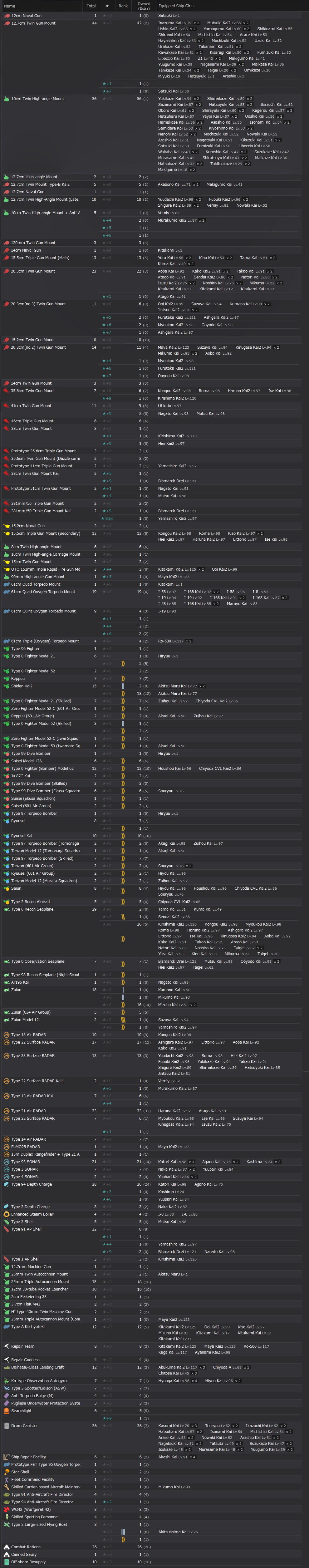309x1568 pixels.
Task: Click the Miyuki Lv.19 ship name
Action: coord(169,76)
